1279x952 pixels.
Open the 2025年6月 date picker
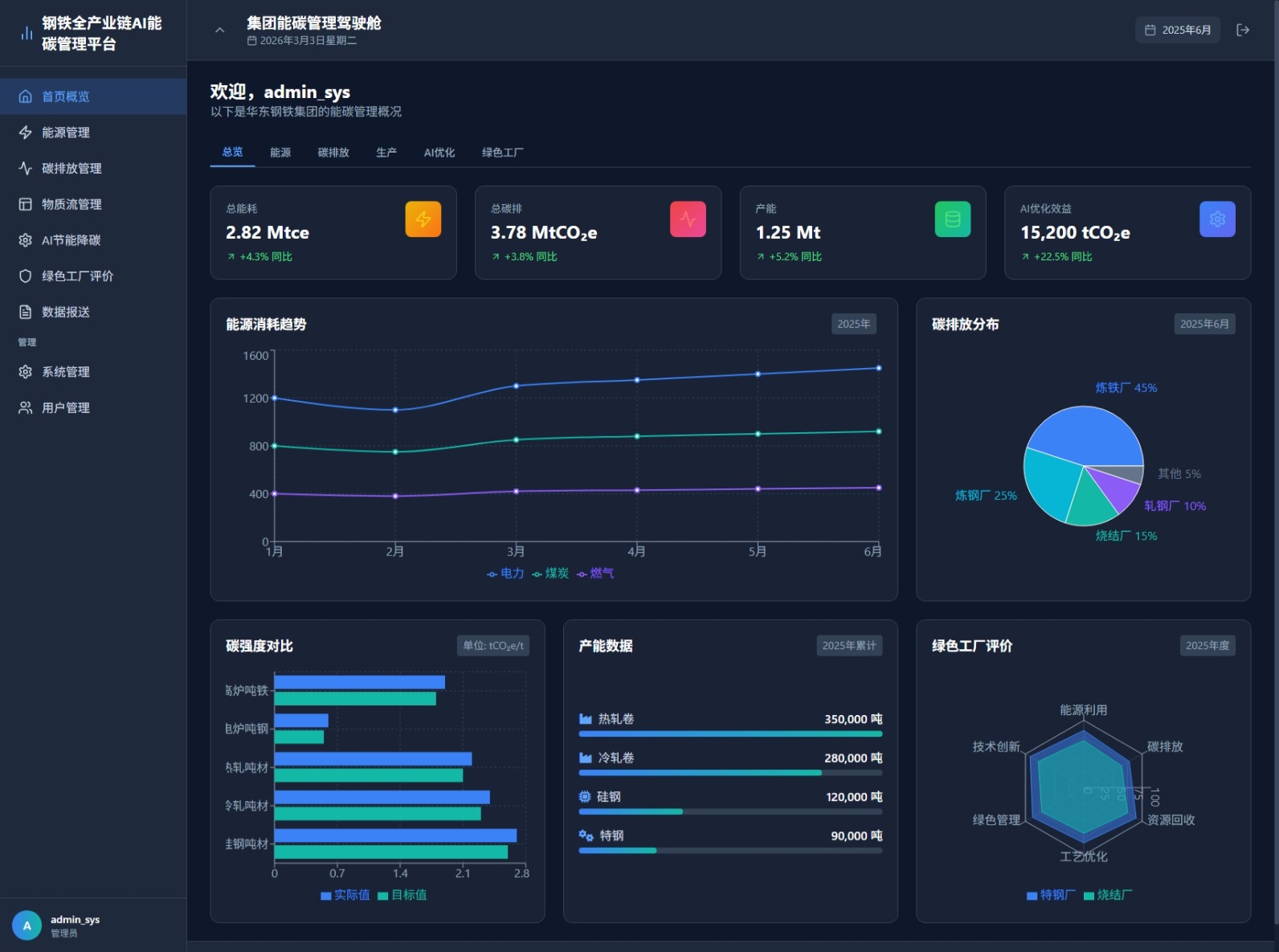tap(1177, 30)
